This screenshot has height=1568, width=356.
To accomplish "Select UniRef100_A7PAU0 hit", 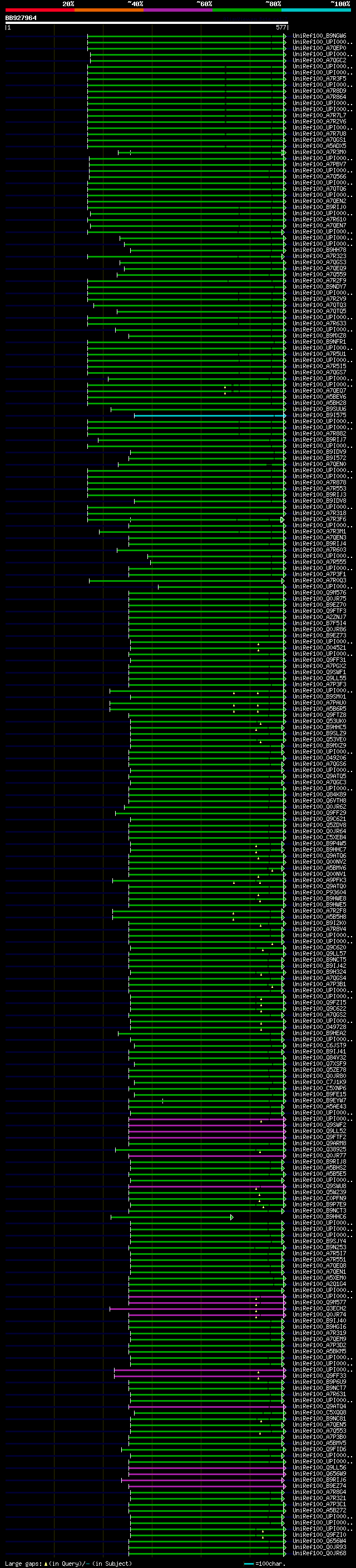I will tap(319, 703).
